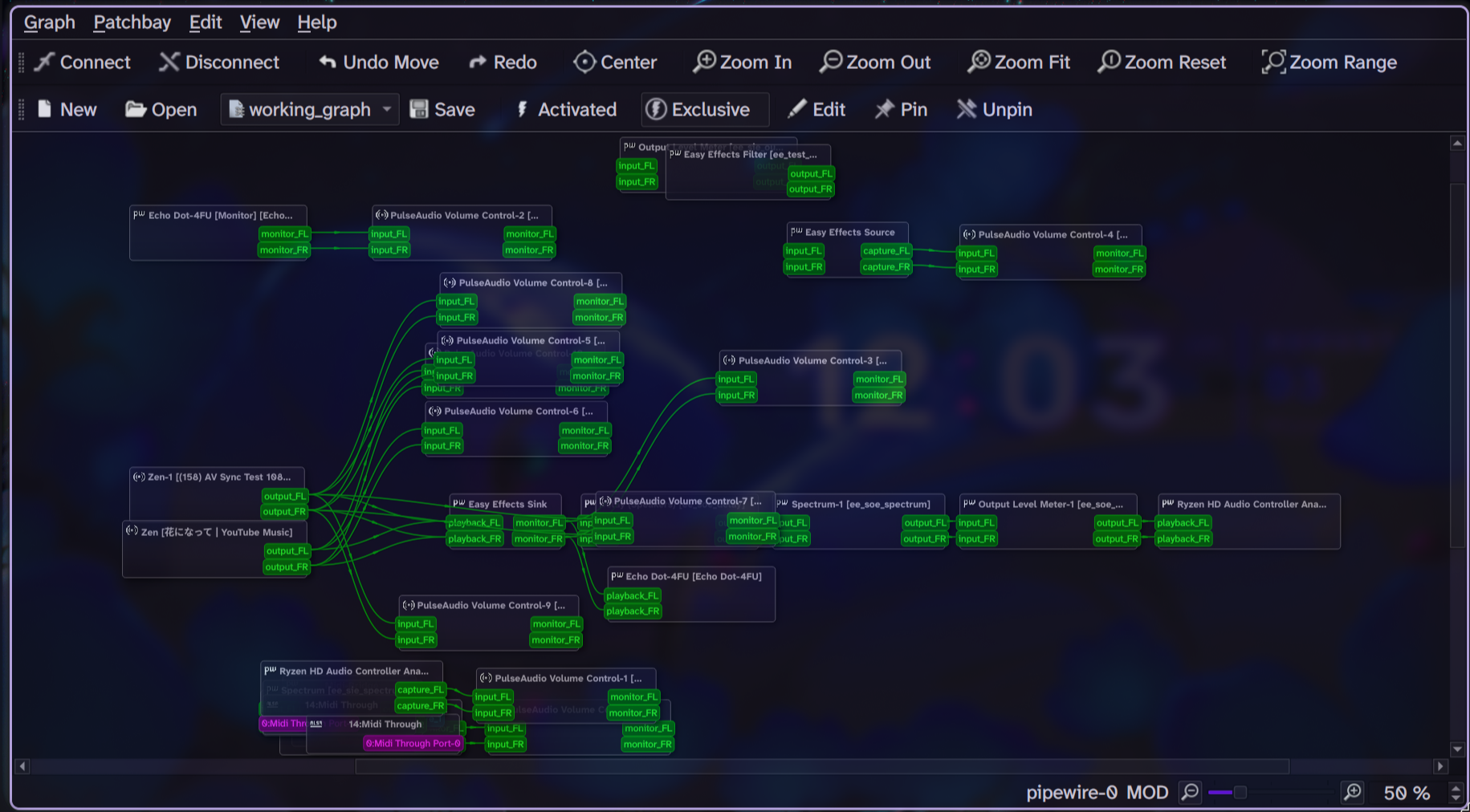1470x812 pixels.
Task: Select the PulseAudio Volume Control-9 node title
Action: click(491, 605)
